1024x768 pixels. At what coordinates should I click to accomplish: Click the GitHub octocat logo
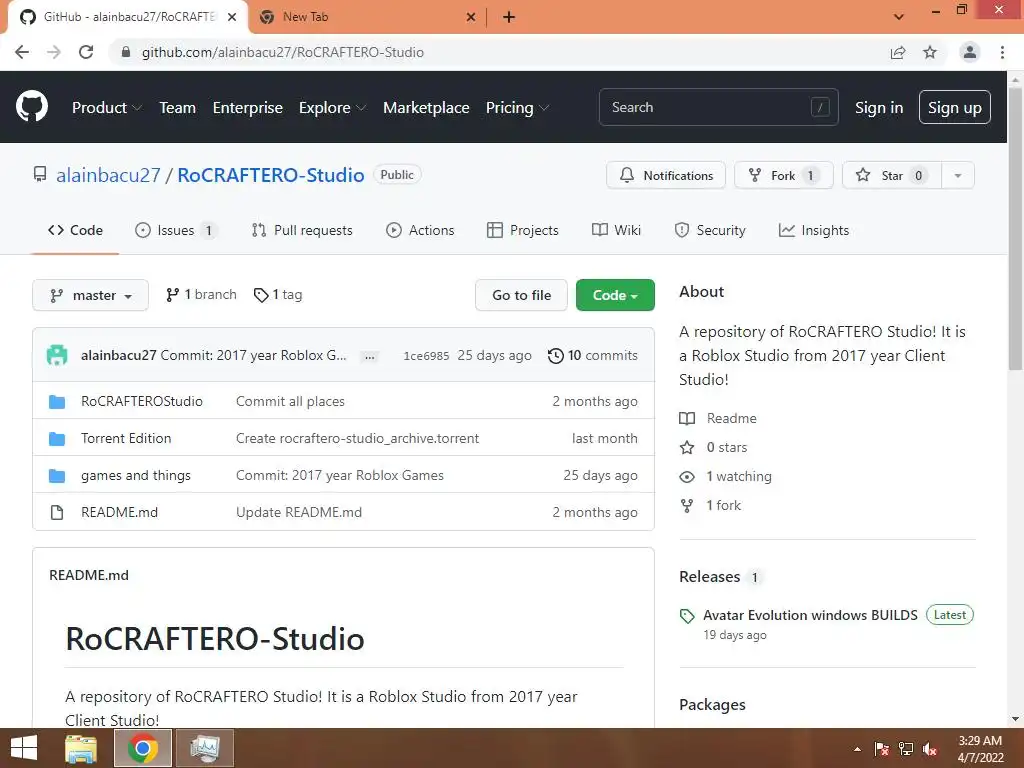(x=31, y=107)
